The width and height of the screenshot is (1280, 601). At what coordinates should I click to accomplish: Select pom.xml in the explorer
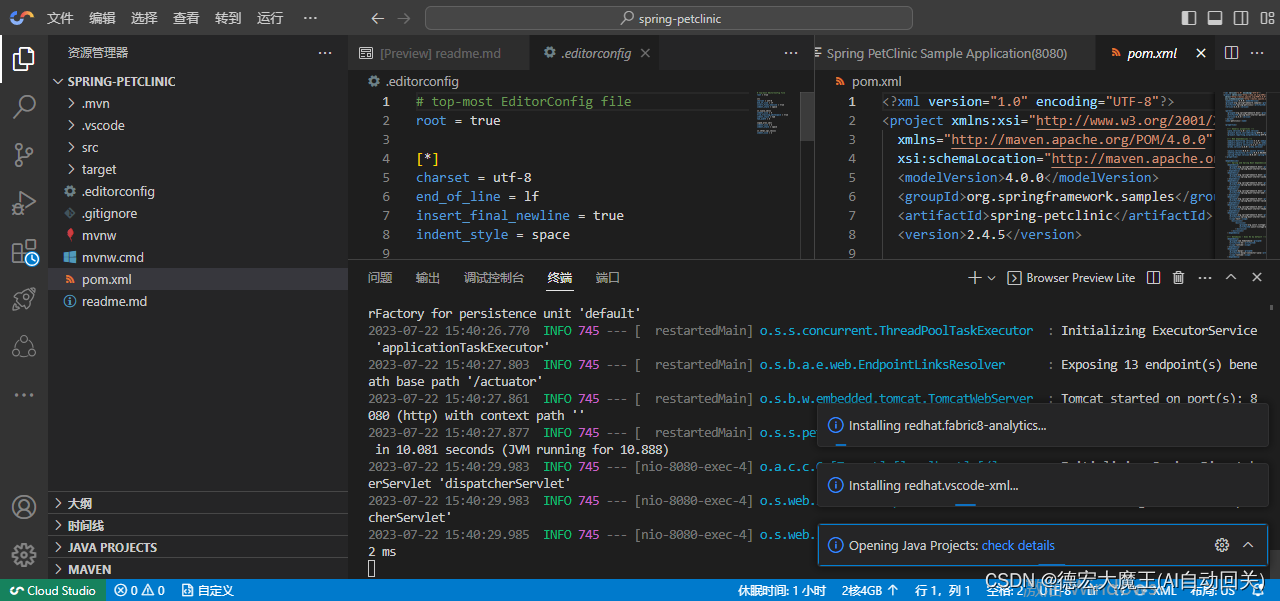(x=198, y=279)
